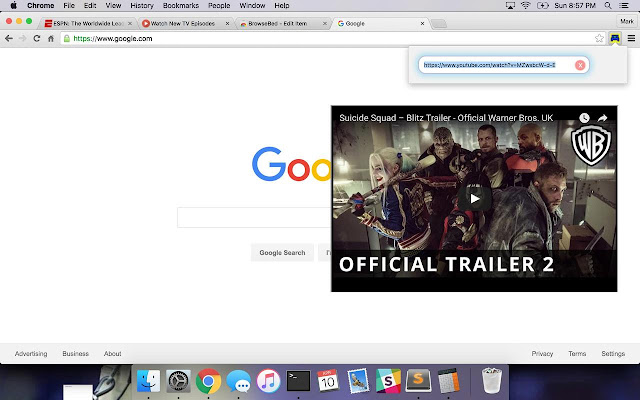Screen dimensions: 640x400
Task: Open Sublime Text from the dock
Action: [418, 380]
